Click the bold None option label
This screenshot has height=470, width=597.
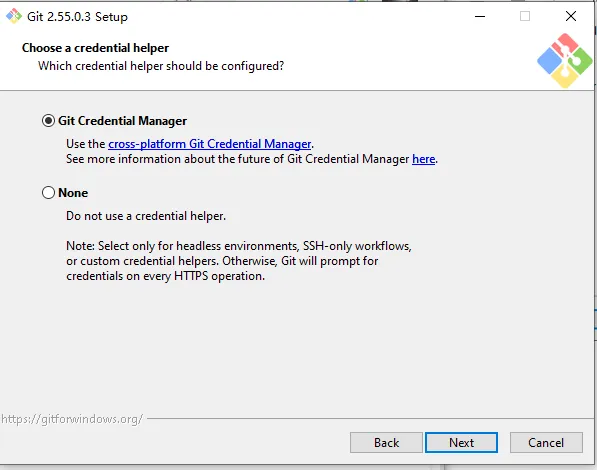click(x=73, y=193)
